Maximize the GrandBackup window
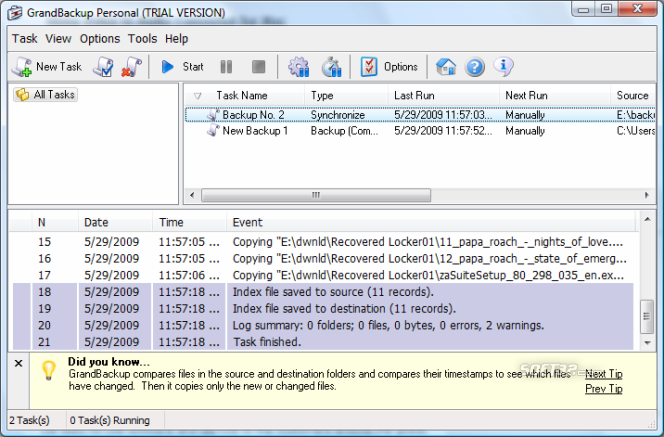664x437 pixels. click(606, 9)
